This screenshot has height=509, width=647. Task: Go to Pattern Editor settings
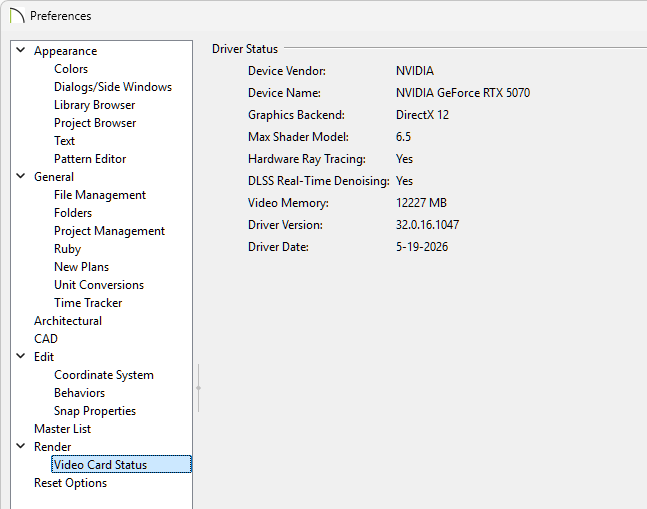point(90,159)
